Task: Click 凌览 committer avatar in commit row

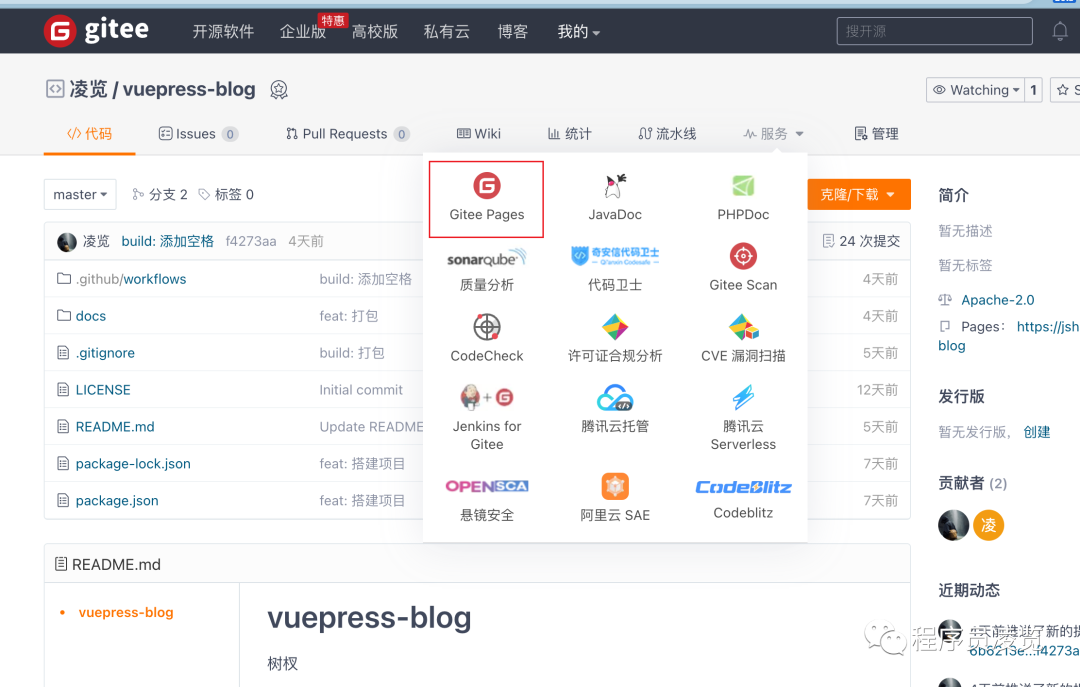Action: tap(67, 242)
